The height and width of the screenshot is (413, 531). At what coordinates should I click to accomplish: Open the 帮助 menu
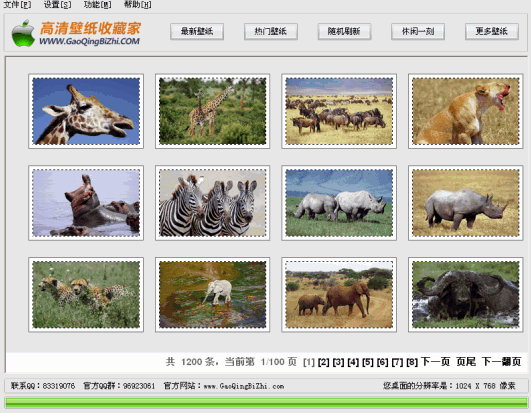click(x=137, y=4)
